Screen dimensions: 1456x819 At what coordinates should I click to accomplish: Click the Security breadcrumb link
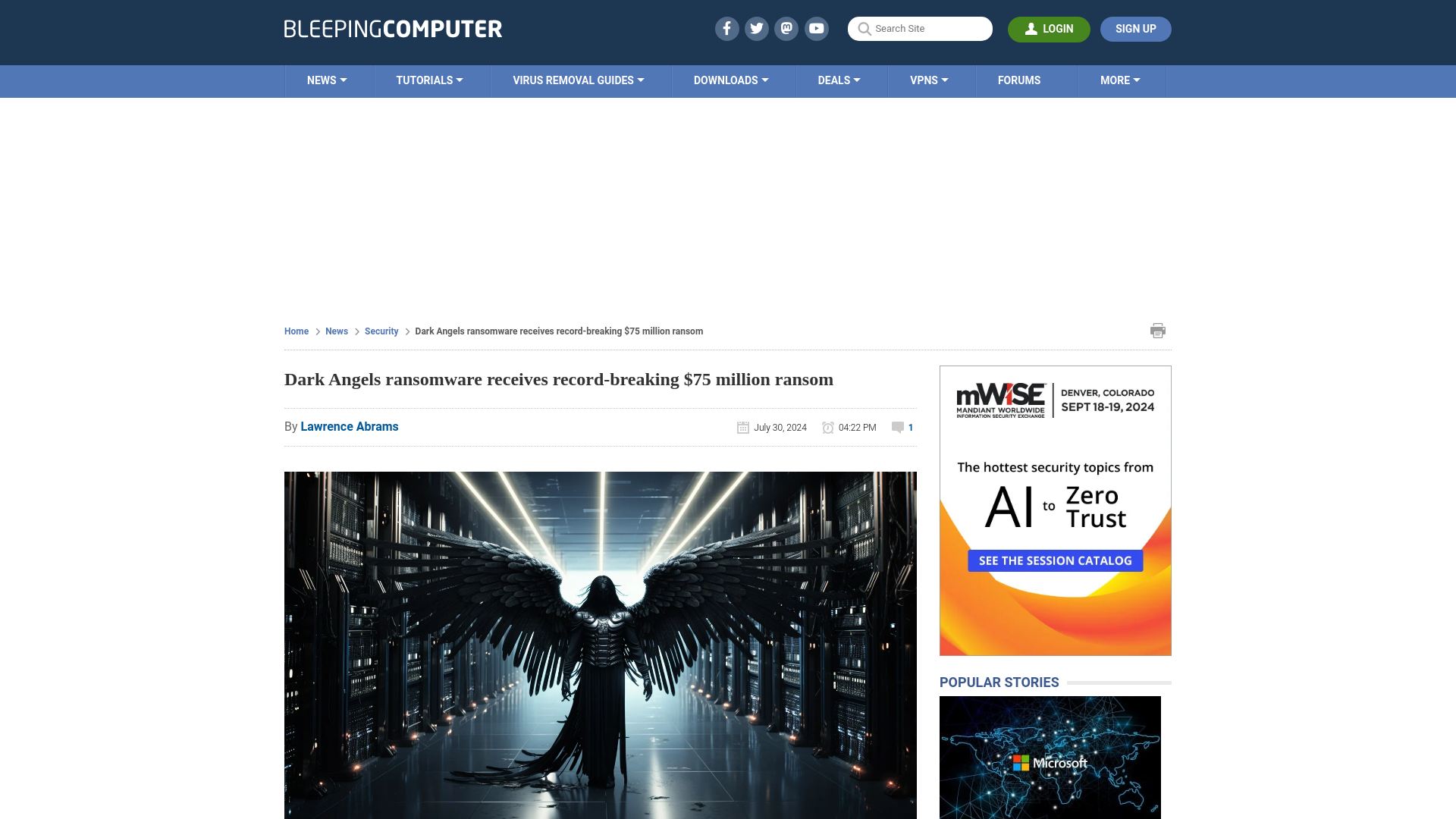coord(381,331)
